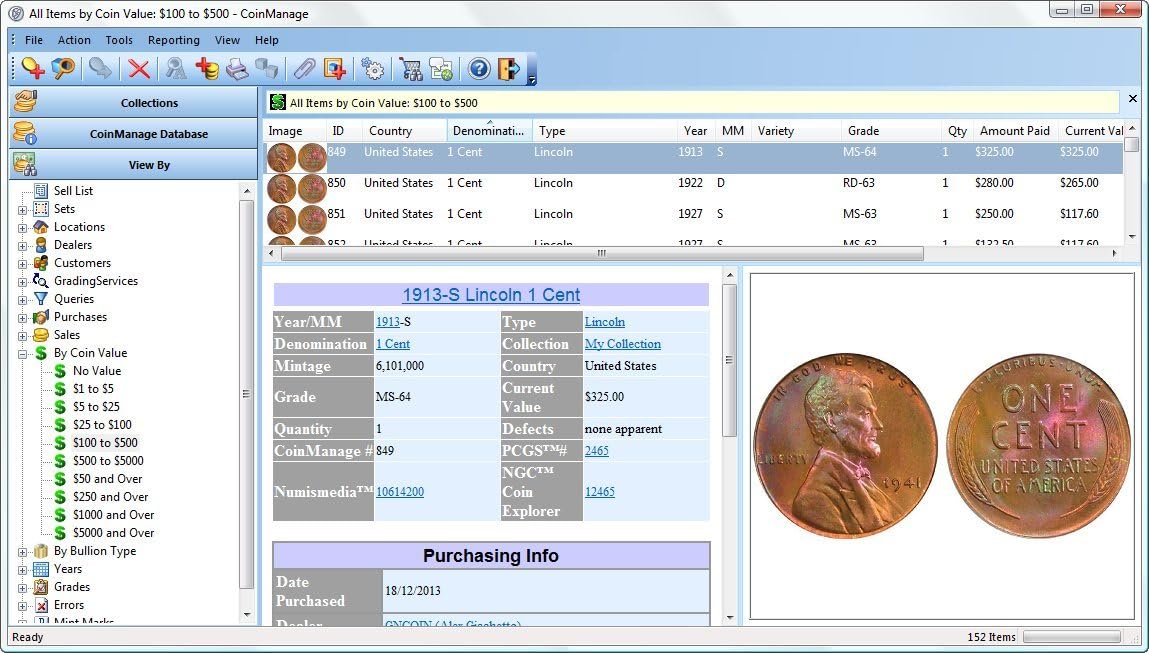
Task: Open the Tools menu
Action: pos(119,40)
